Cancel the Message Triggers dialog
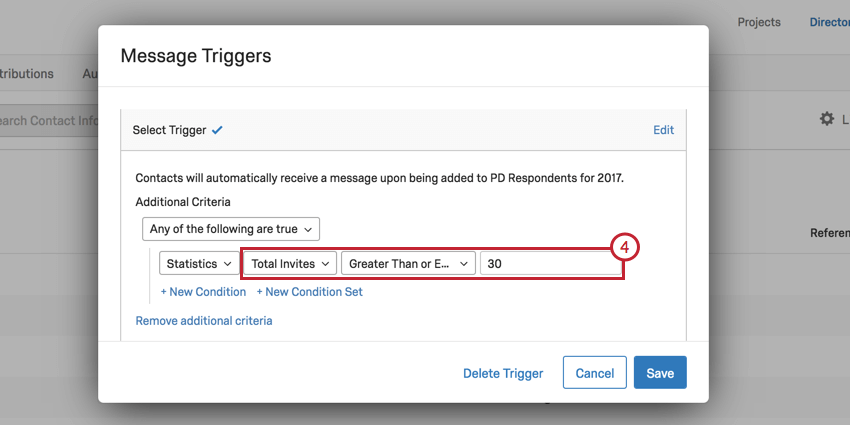This screenshot has width=850, height=425. 595,372
